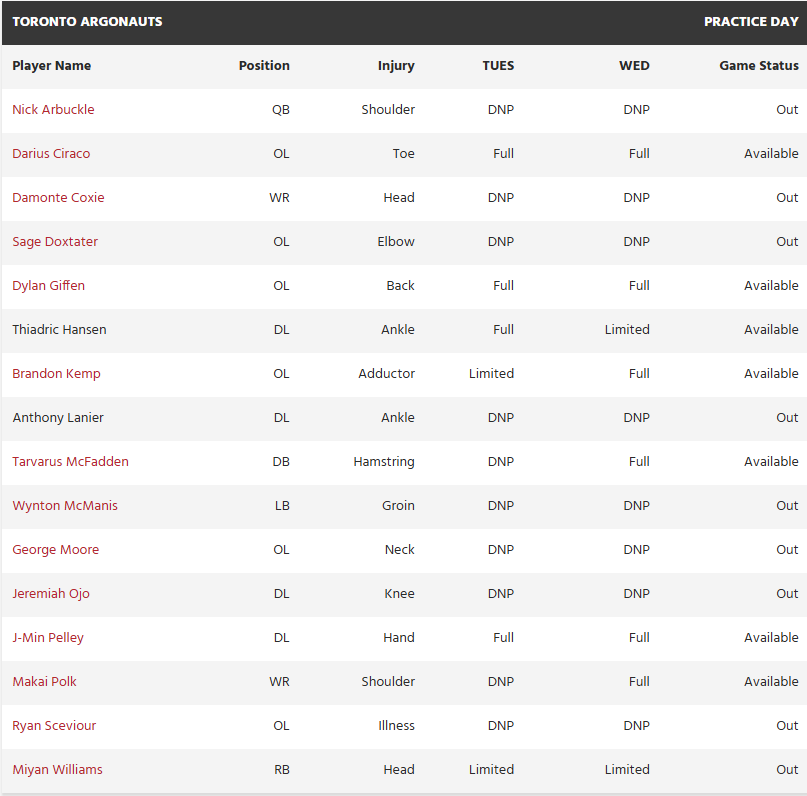Screen dimensions: 807x796
Task: Click the Jeremiah Ojo link
Action: [51, 594]
